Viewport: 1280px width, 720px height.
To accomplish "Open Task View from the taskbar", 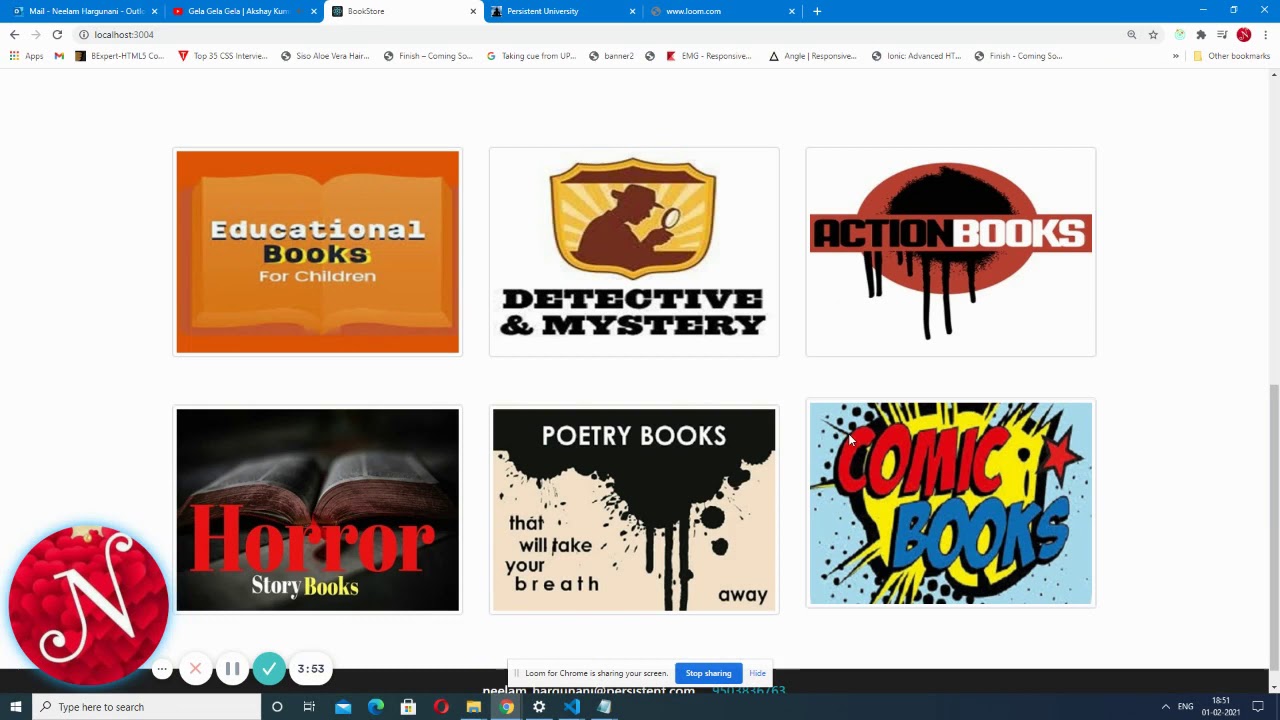I will (x=309, y=707).
